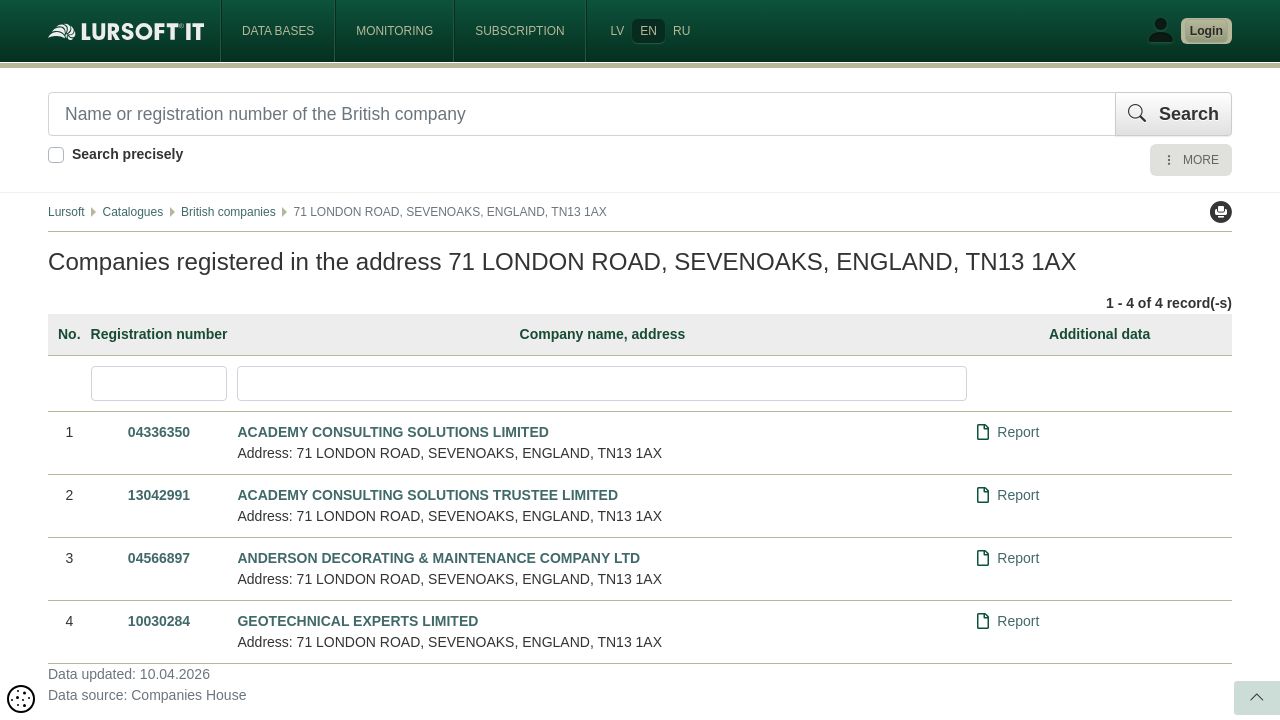Click the document icon for Academy Consulting Solutions Limited
Image resolution: width=1280 pixels, height=720 pixels.
983,432
